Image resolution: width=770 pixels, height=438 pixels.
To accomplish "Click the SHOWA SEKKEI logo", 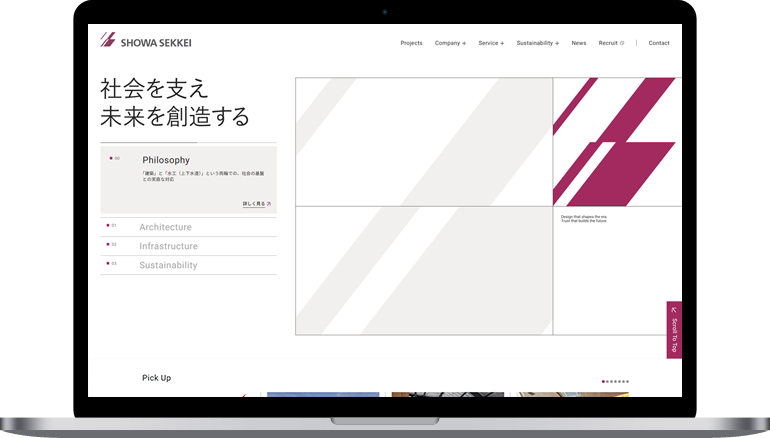I will coord(146,40).
